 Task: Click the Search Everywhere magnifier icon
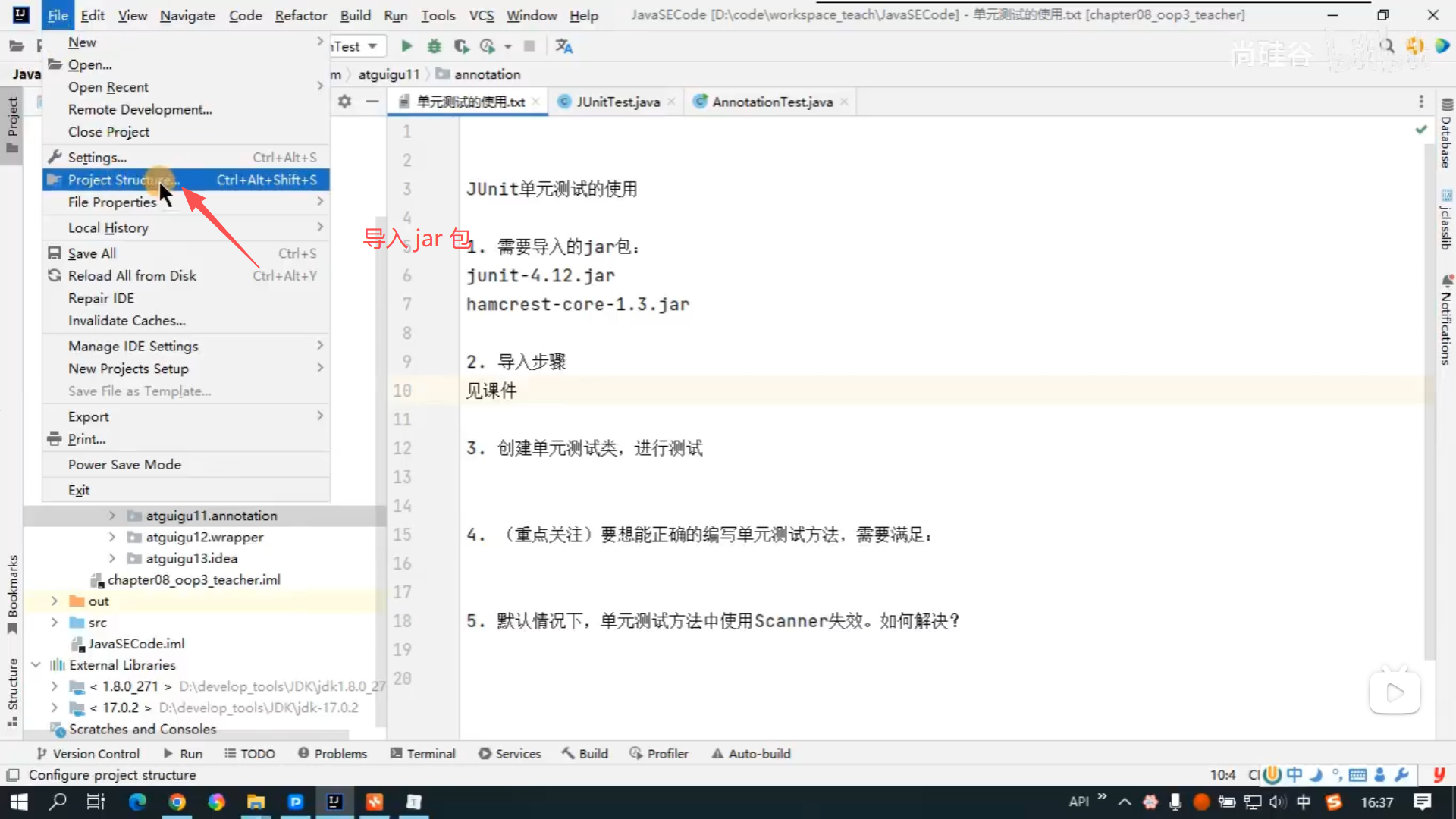[x=1387, y=46]
